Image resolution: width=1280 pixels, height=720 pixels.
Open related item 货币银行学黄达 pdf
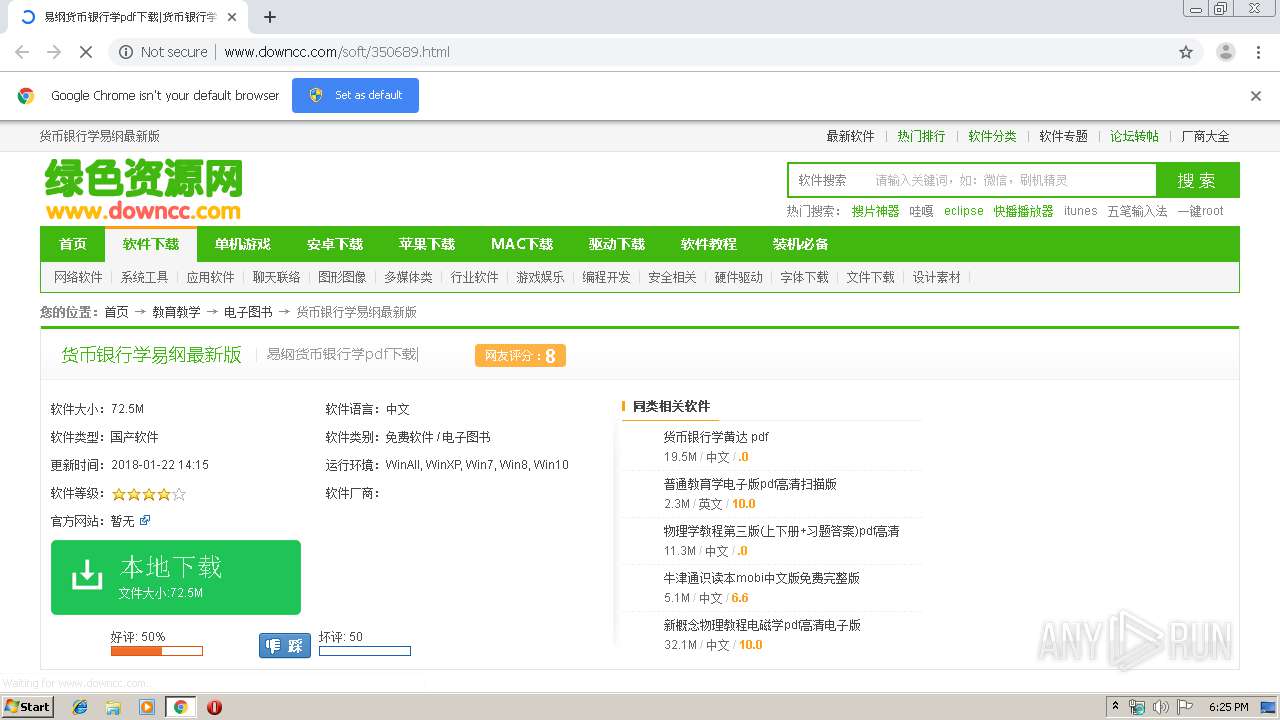click(x=716, y=437)
